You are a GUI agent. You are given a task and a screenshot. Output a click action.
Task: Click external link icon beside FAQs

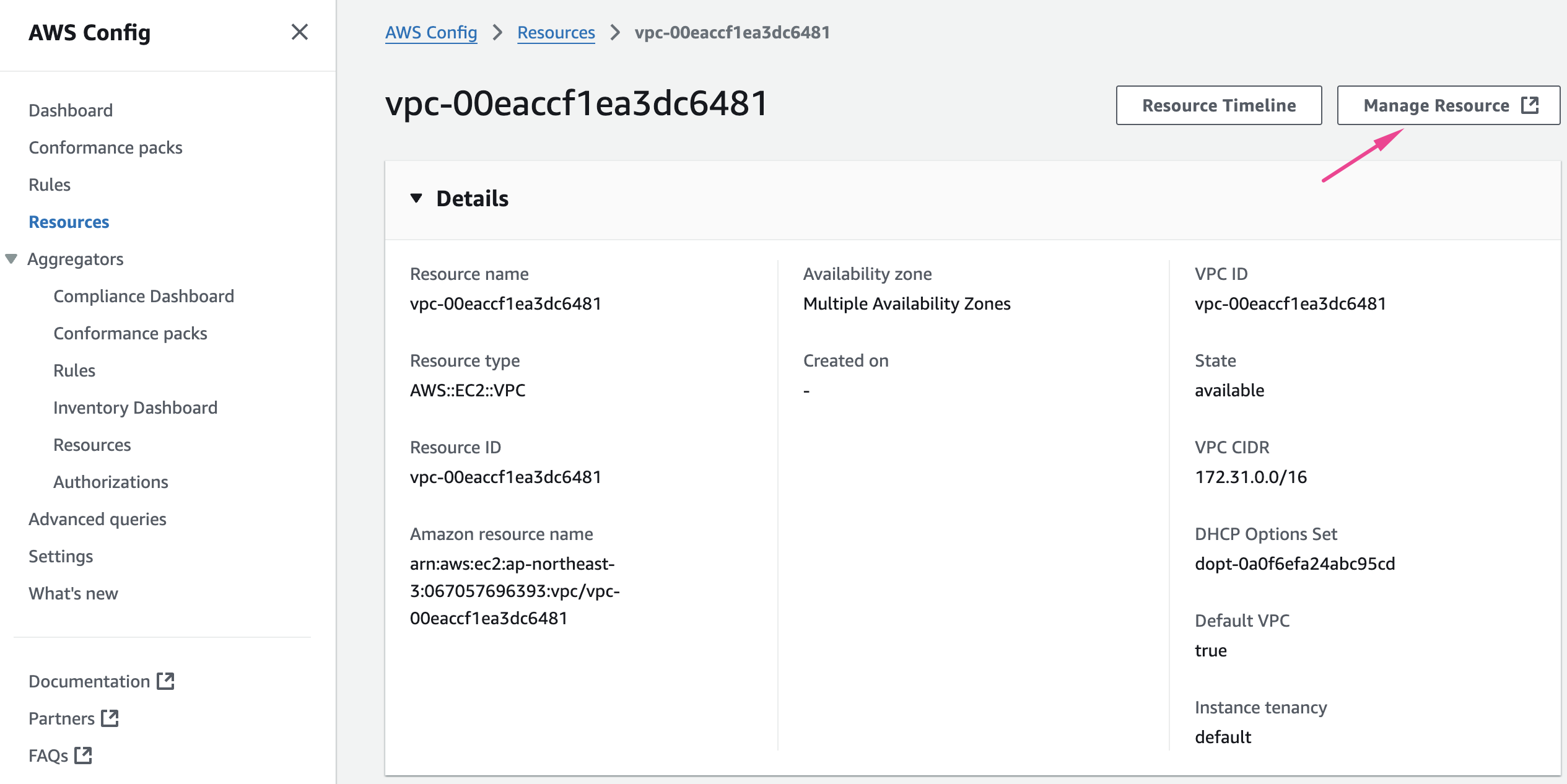(x=84, y=755)
